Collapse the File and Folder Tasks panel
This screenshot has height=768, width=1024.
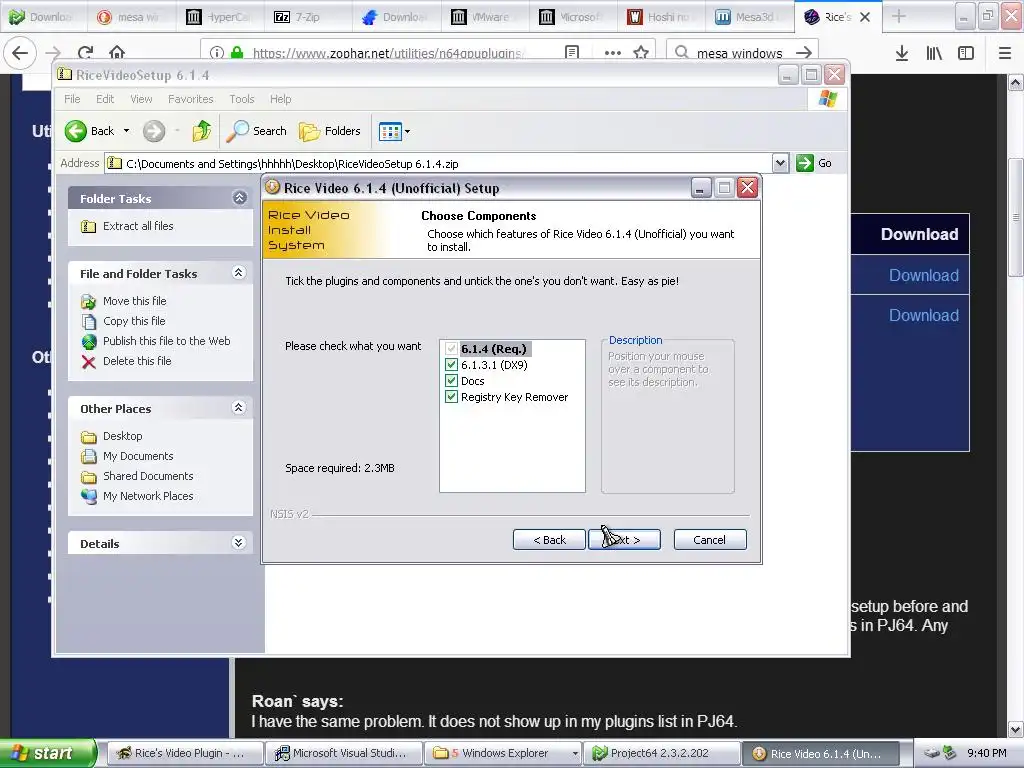pos(239,273)
